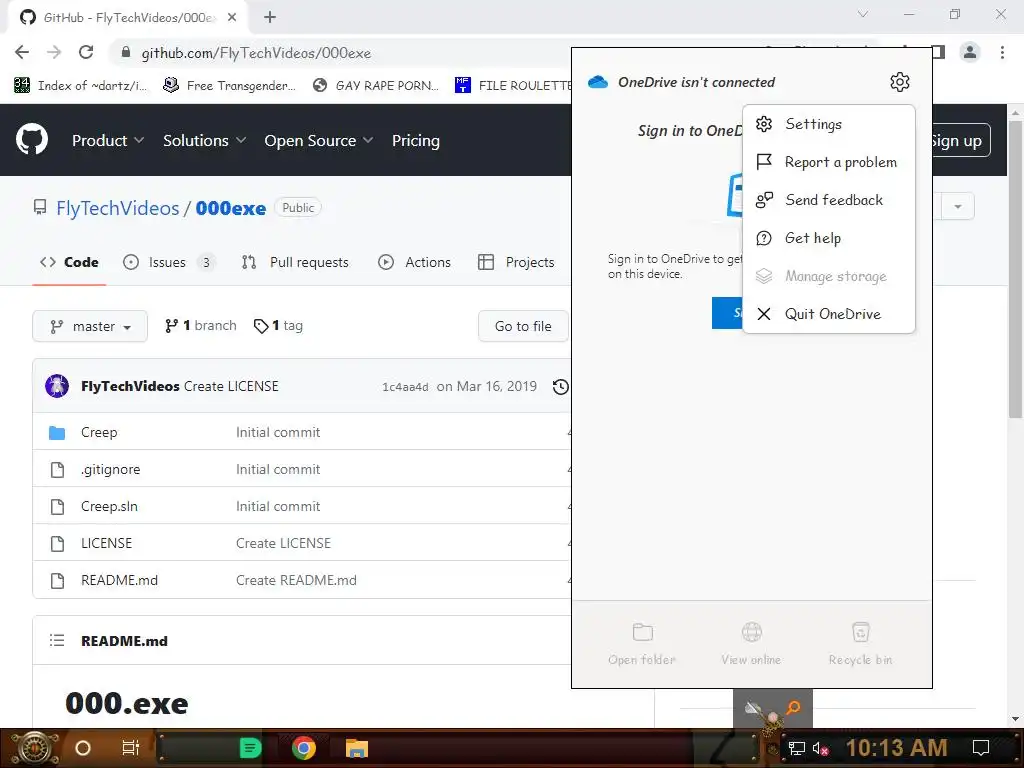This screenshot has height=768, width=1024.
Task: Open Chrome from the taskbar
Action: [304, 748]
